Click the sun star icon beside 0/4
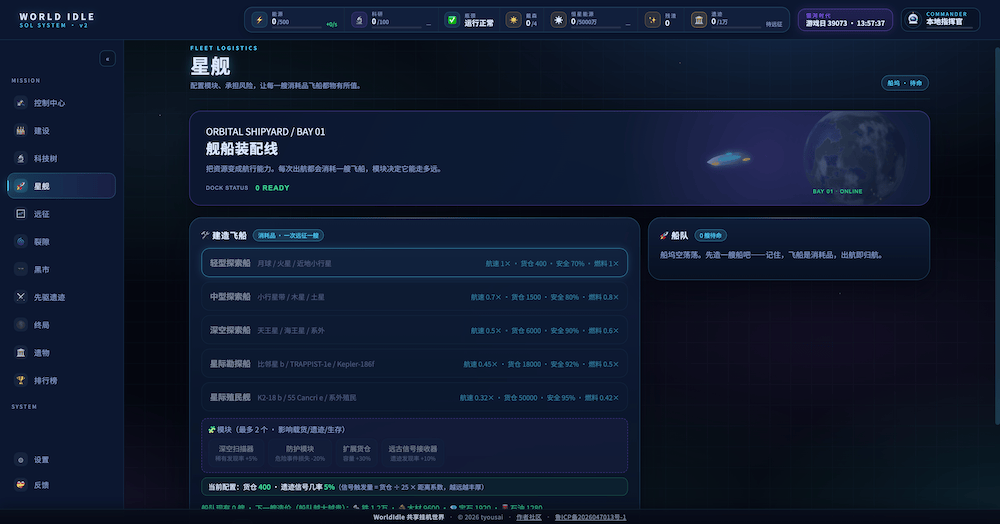 (x=513, y=20)
